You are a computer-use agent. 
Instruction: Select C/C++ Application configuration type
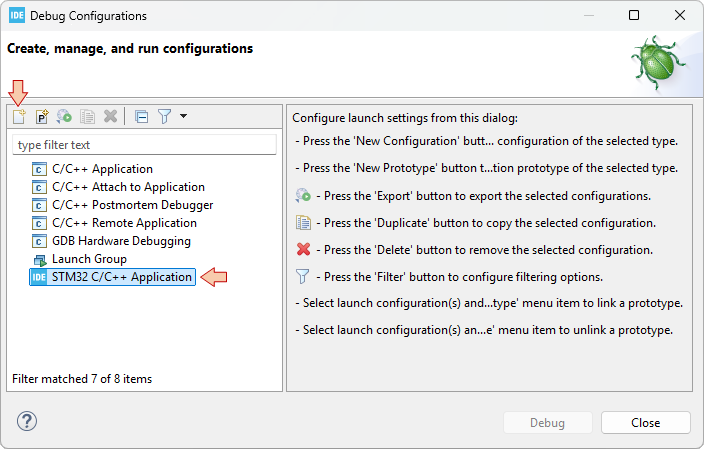102,169
